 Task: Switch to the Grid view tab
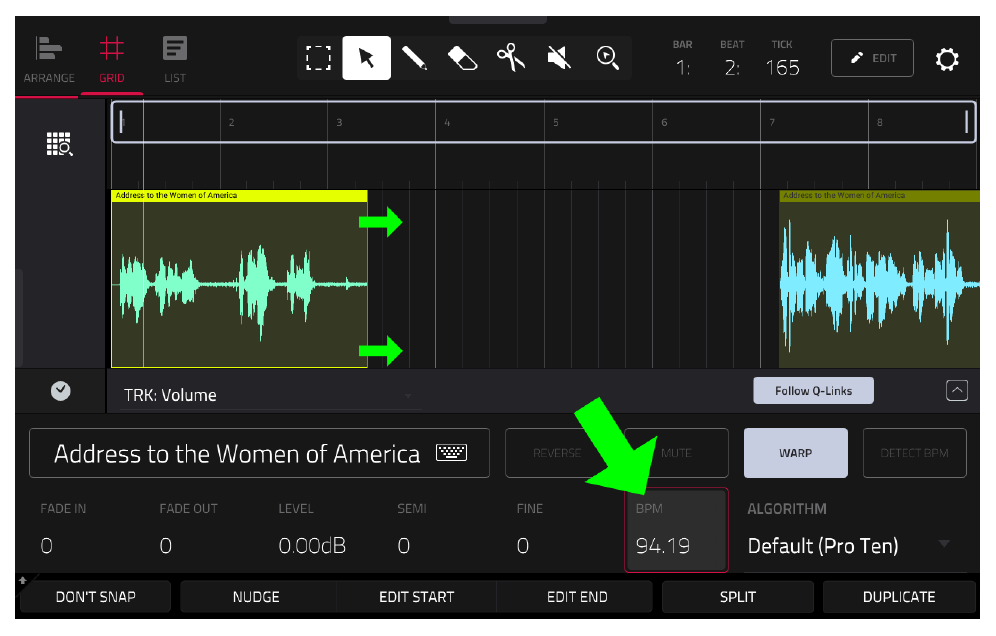(112, 60)
